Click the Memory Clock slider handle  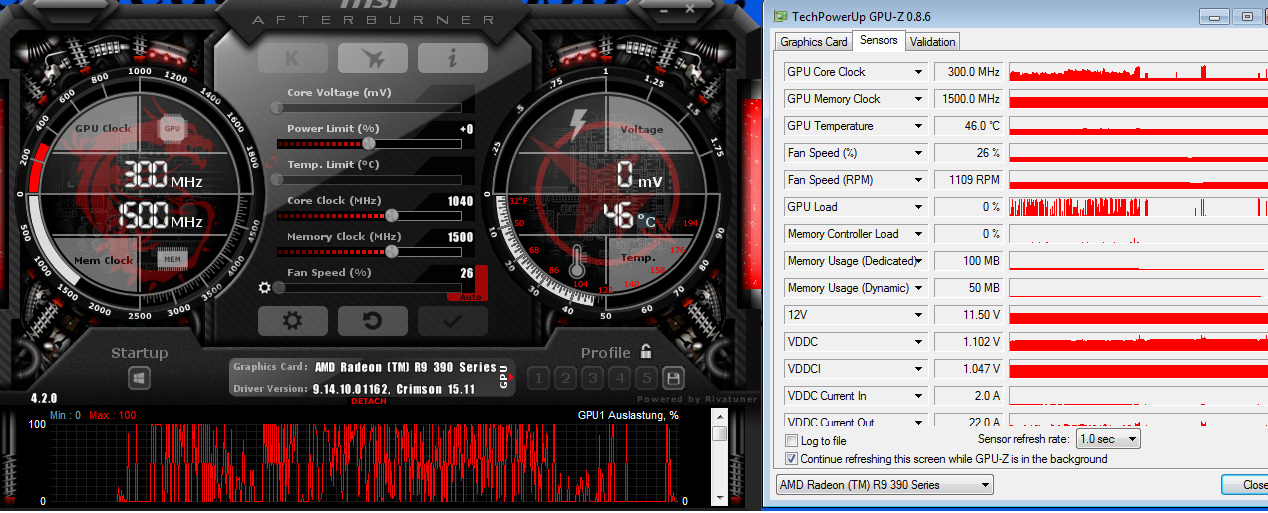[392, 251]
